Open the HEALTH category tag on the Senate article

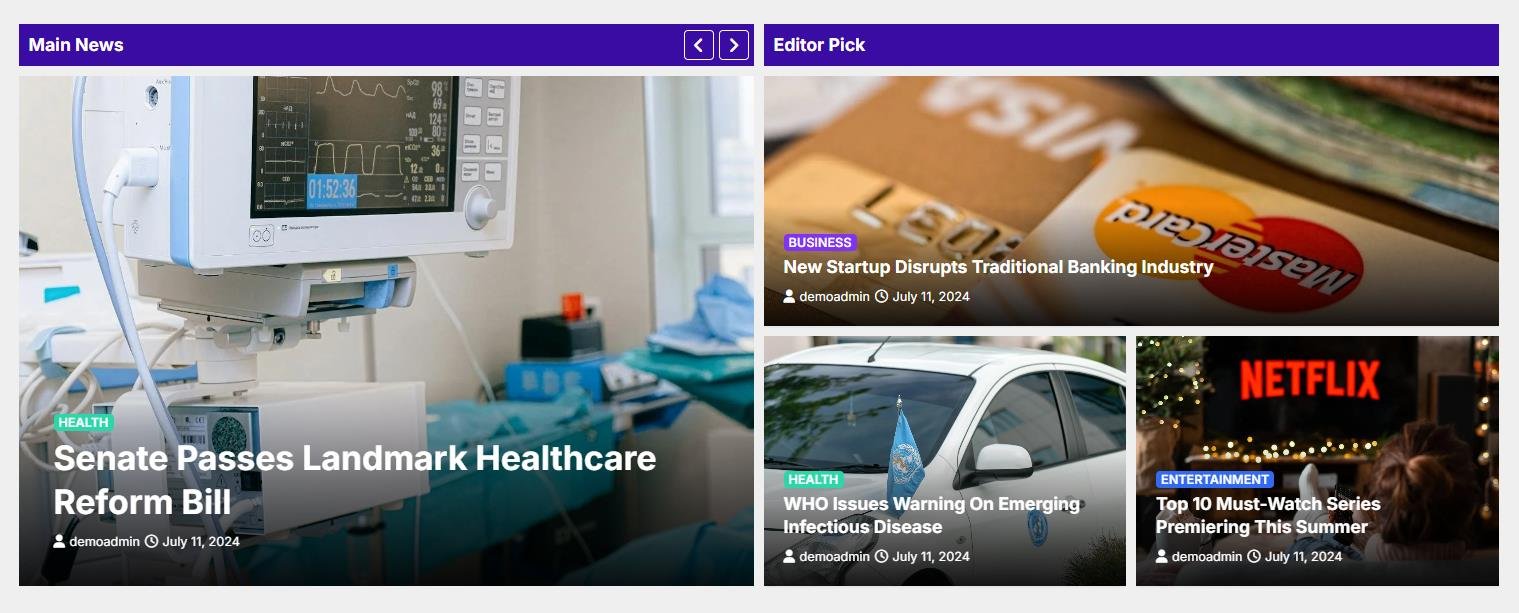(84, 423)
